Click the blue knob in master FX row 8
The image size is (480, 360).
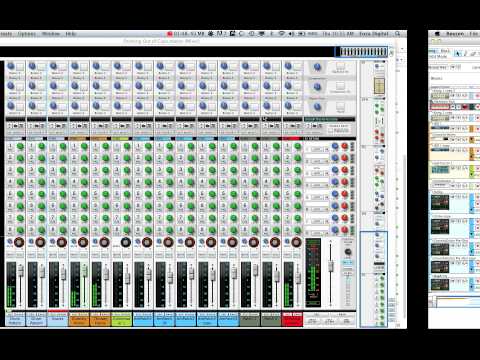(335, 230)
